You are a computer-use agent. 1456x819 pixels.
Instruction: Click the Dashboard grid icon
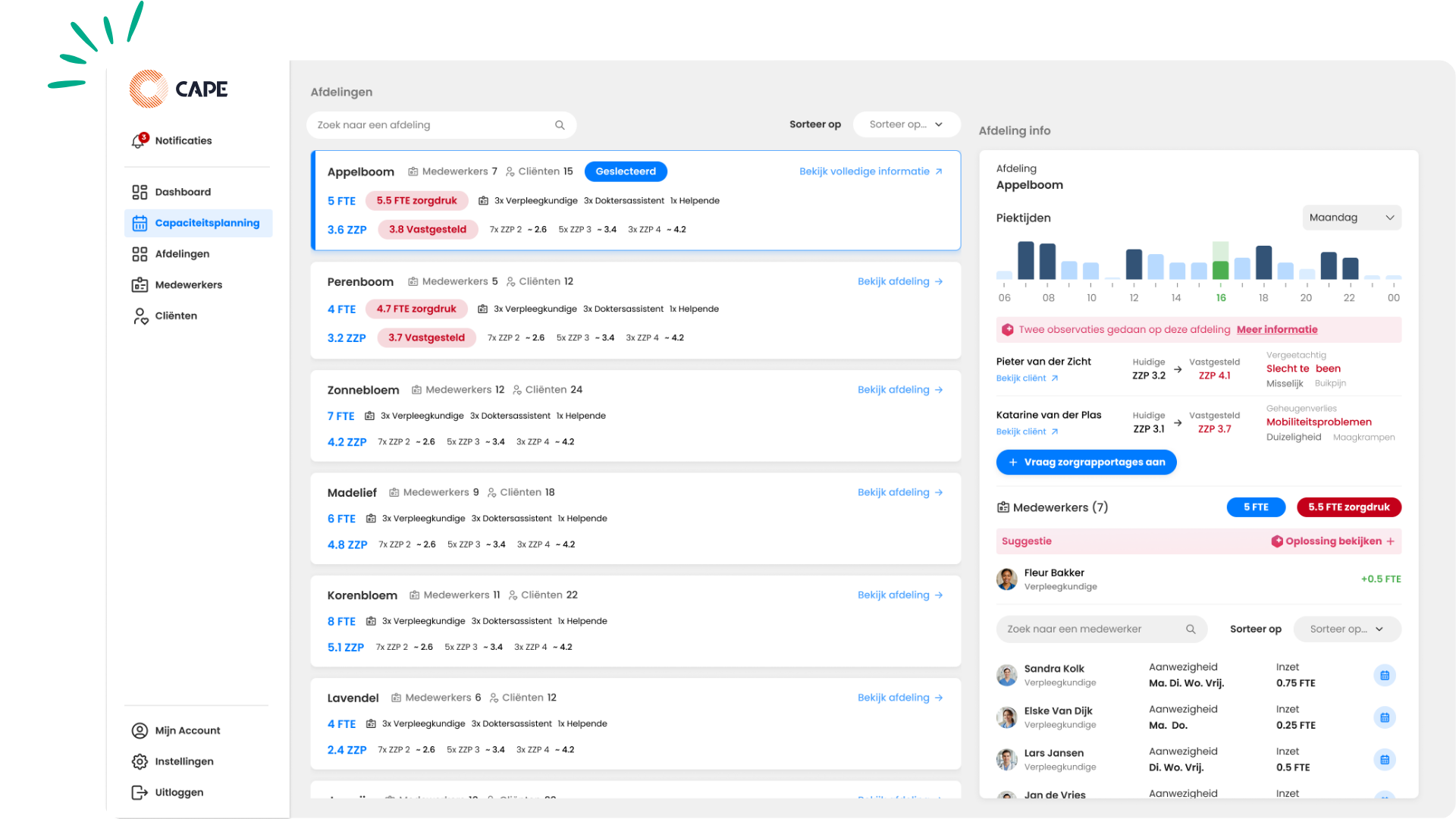tap(140, 192)
